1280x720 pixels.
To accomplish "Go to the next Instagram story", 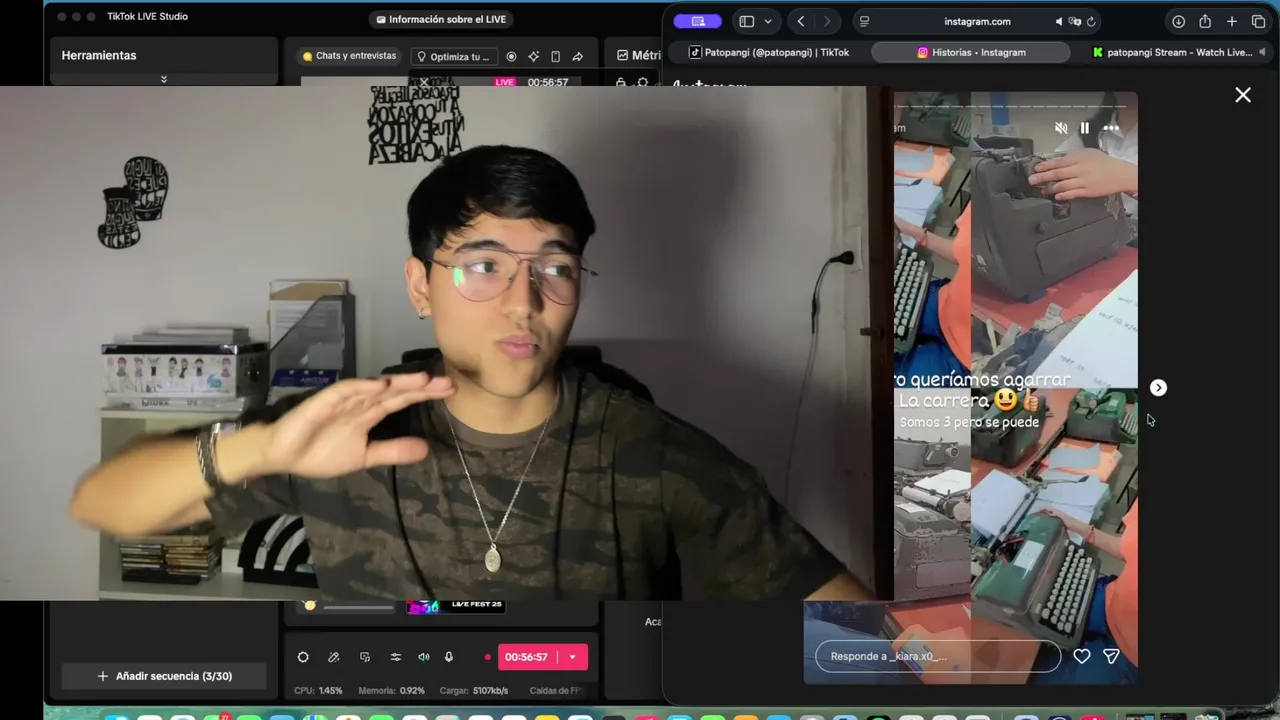I will tap(1158, 388).
